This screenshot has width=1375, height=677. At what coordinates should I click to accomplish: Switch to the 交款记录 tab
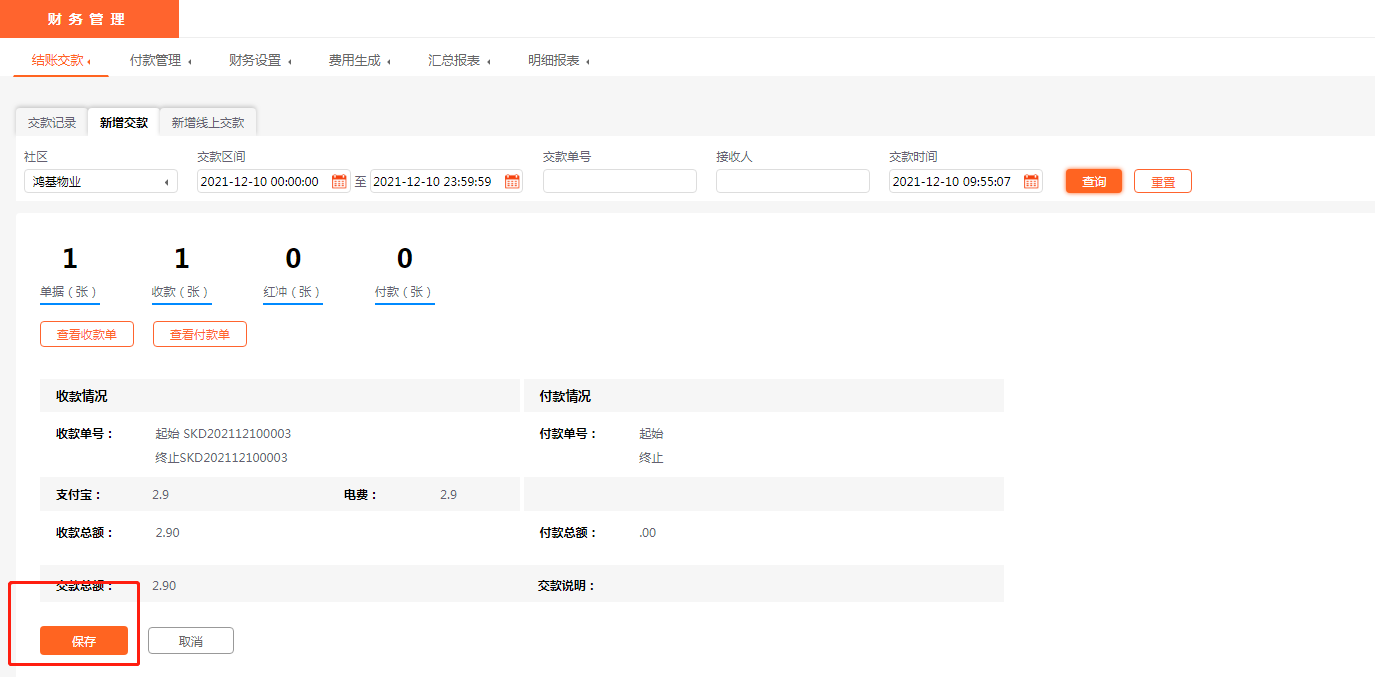[x=52, y=123]
